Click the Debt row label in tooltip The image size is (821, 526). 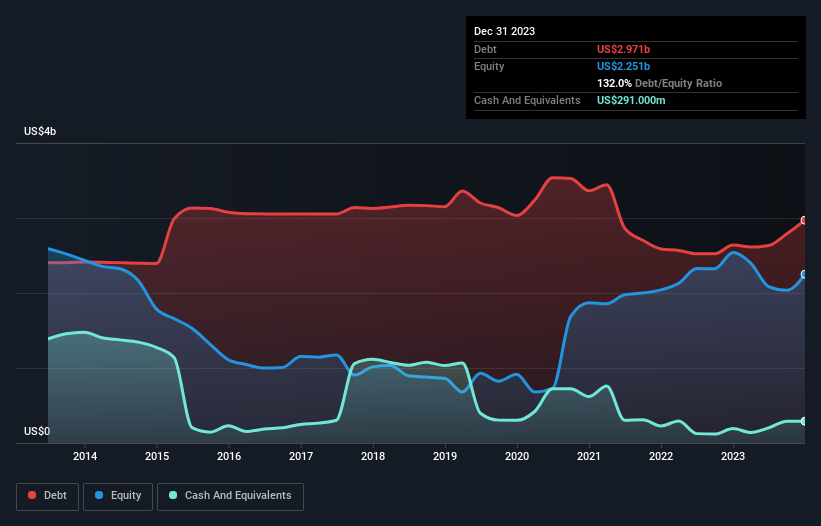[x=485, y=49]
